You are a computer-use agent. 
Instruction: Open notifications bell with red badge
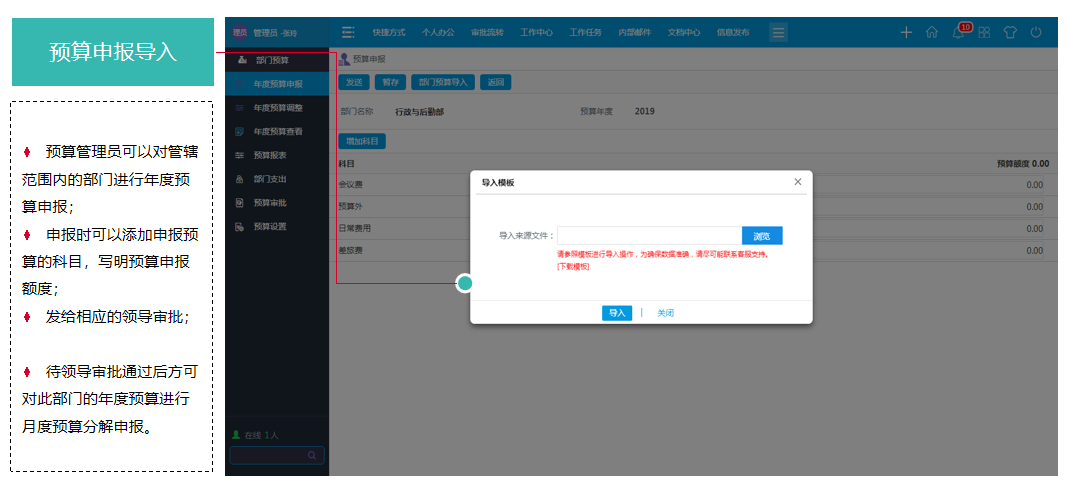tap(958, 32)
